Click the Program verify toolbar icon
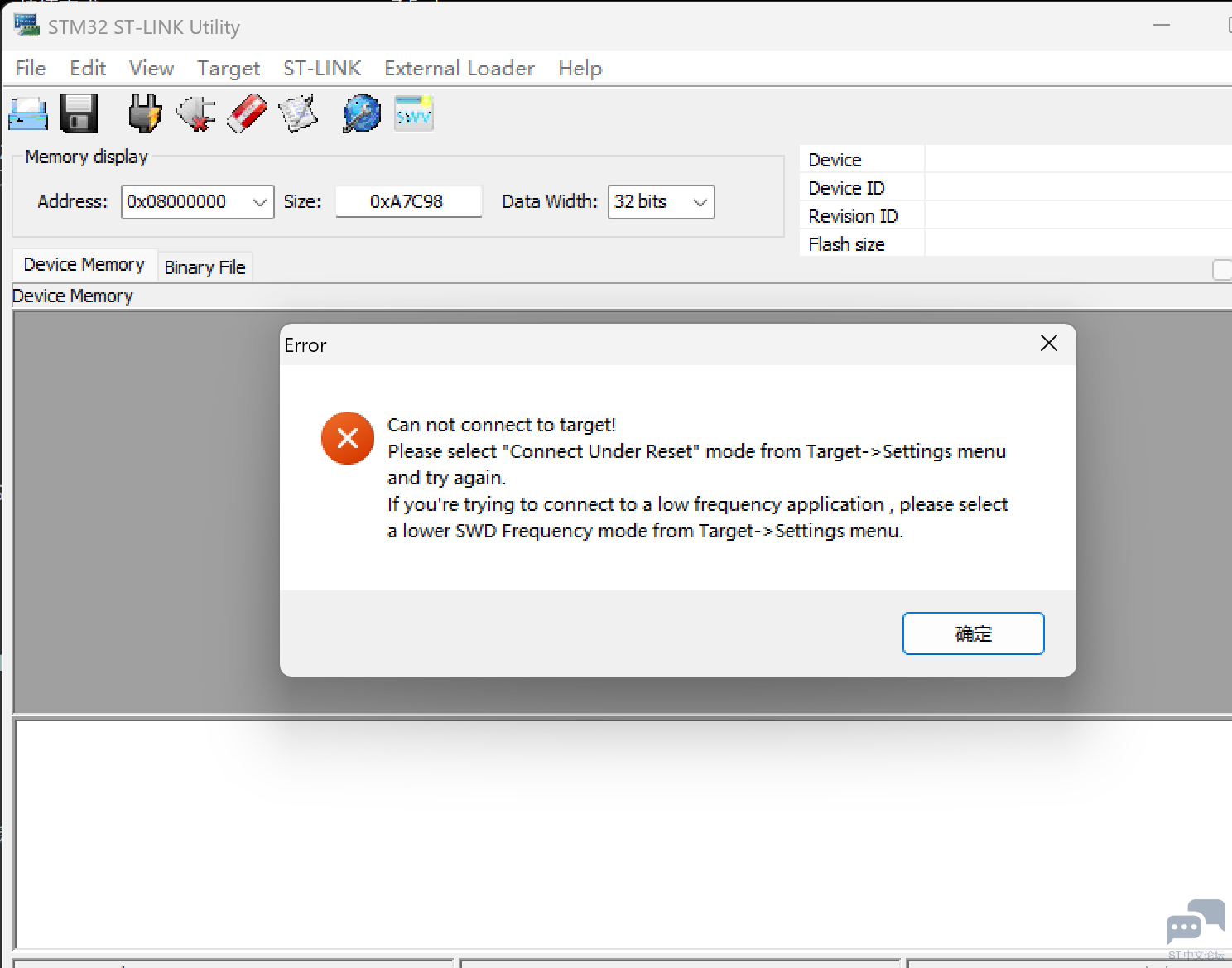The image size is (1232, 968). tap(298, 113)
